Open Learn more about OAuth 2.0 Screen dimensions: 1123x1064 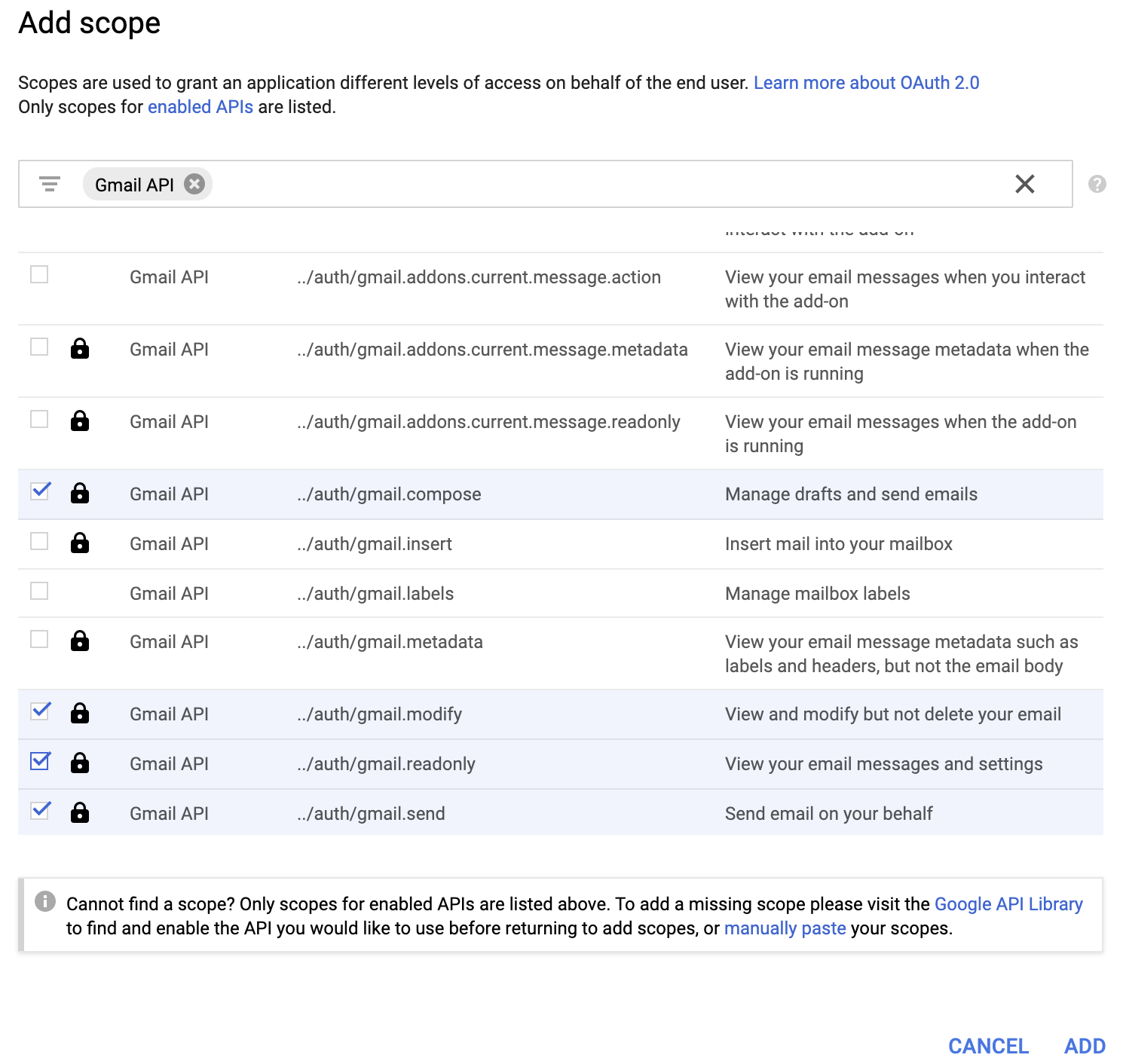pos(866,83)
